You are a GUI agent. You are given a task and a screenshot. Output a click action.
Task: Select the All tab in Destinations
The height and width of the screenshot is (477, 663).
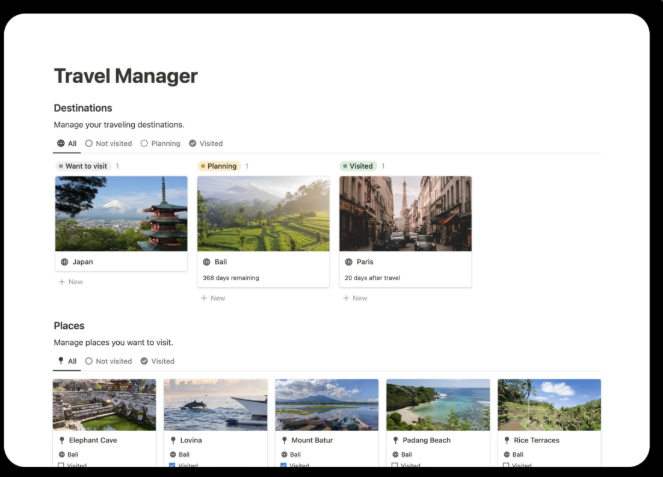[67, 143]
